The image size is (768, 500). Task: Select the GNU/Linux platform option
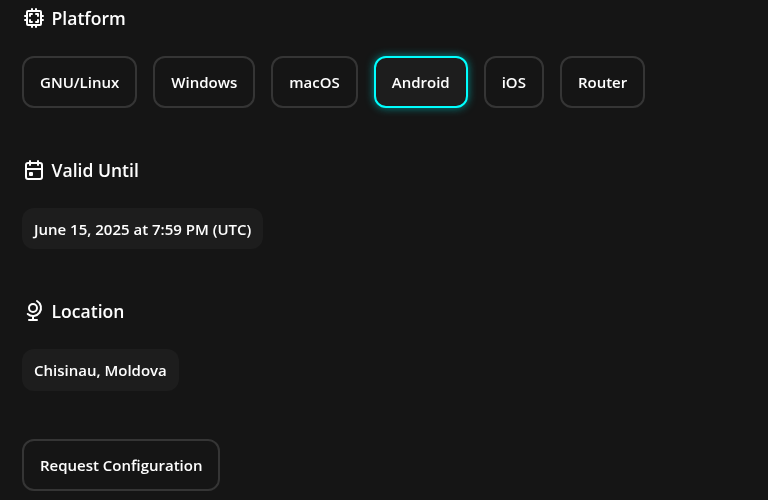click(79, 82)
